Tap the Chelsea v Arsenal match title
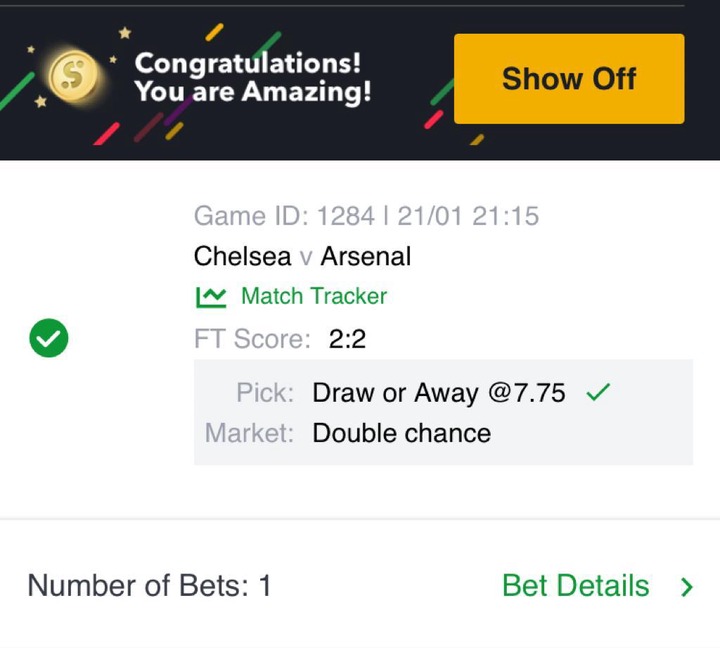This screenshot has width=720, height=648. [x=302, y=257]
